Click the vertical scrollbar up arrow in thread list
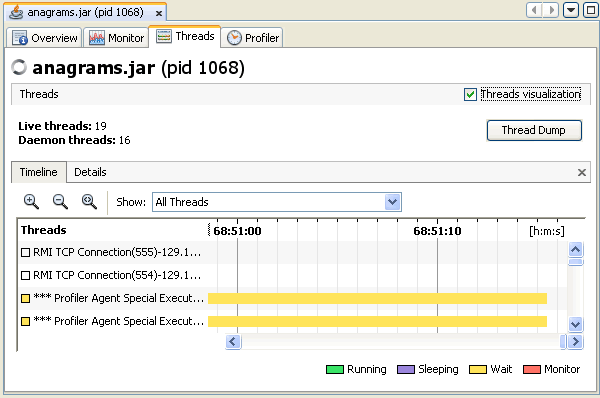This screenshot has height=398, width=600. (x=576, y=250)
